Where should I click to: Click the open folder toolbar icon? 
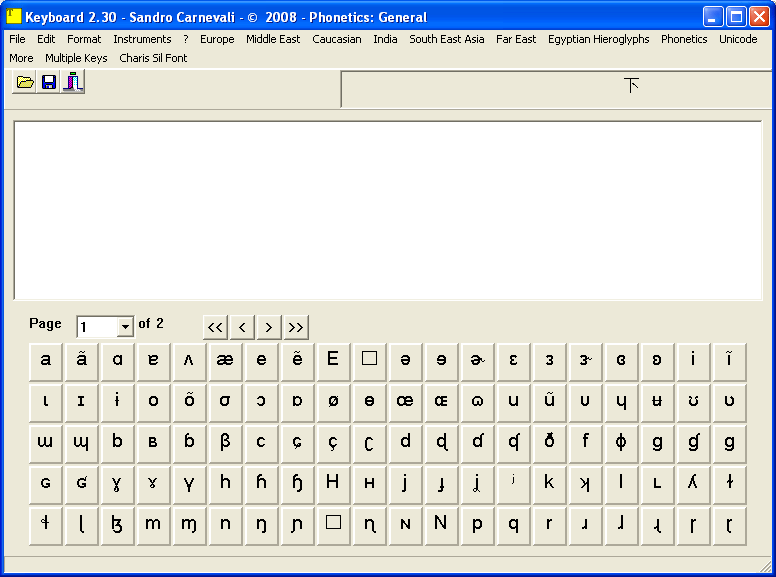point(25,82)
